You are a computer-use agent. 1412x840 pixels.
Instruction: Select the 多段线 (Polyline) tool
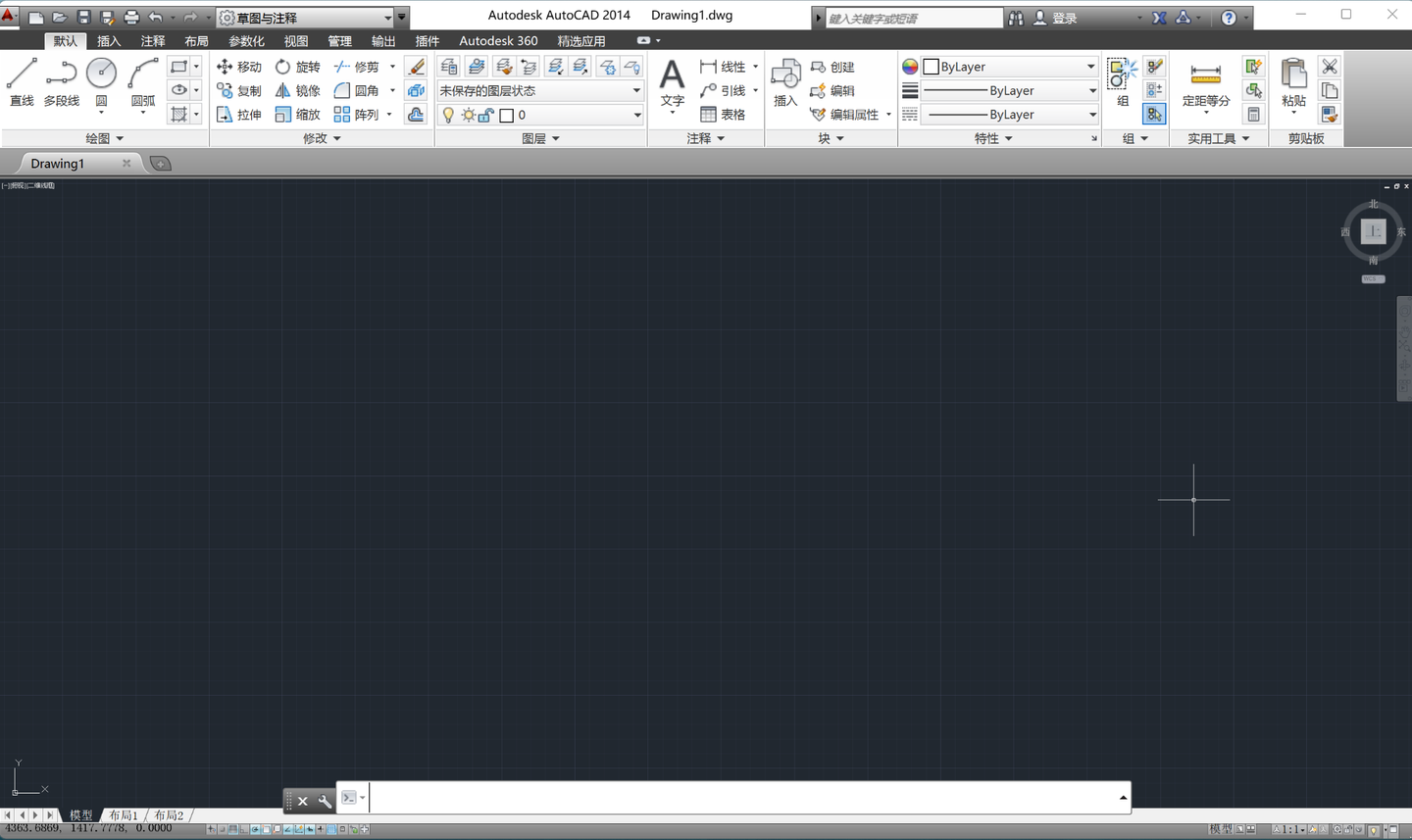click(x=61, y=82)
